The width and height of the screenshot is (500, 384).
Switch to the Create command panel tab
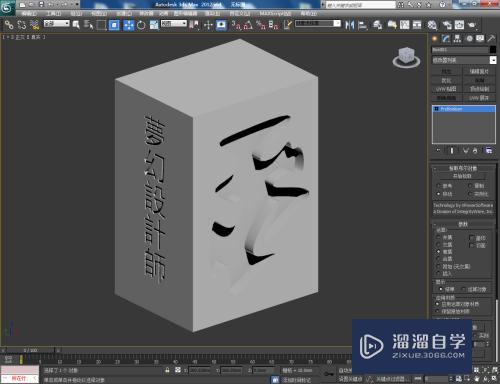(x=434, y=39)
